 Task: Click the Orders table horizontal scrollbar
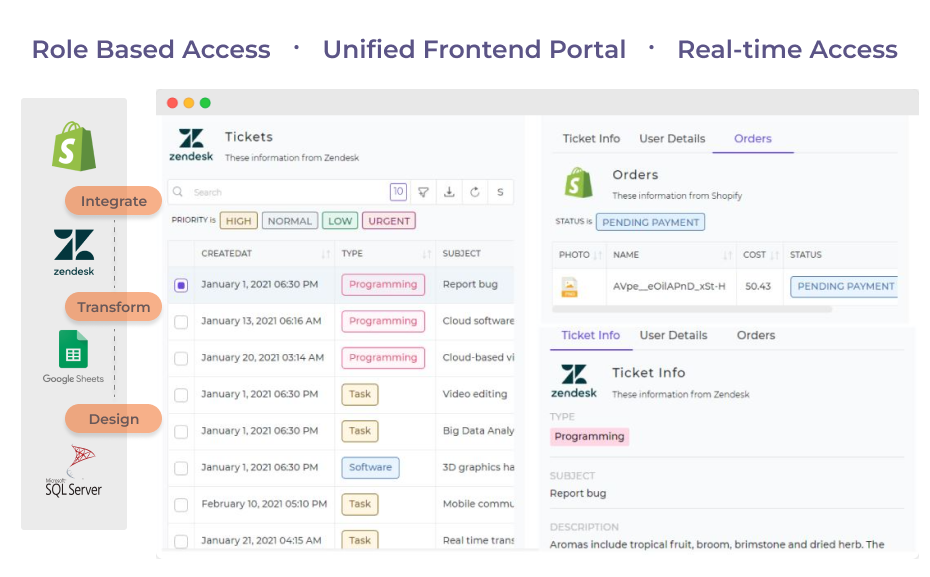click(692, 309)
